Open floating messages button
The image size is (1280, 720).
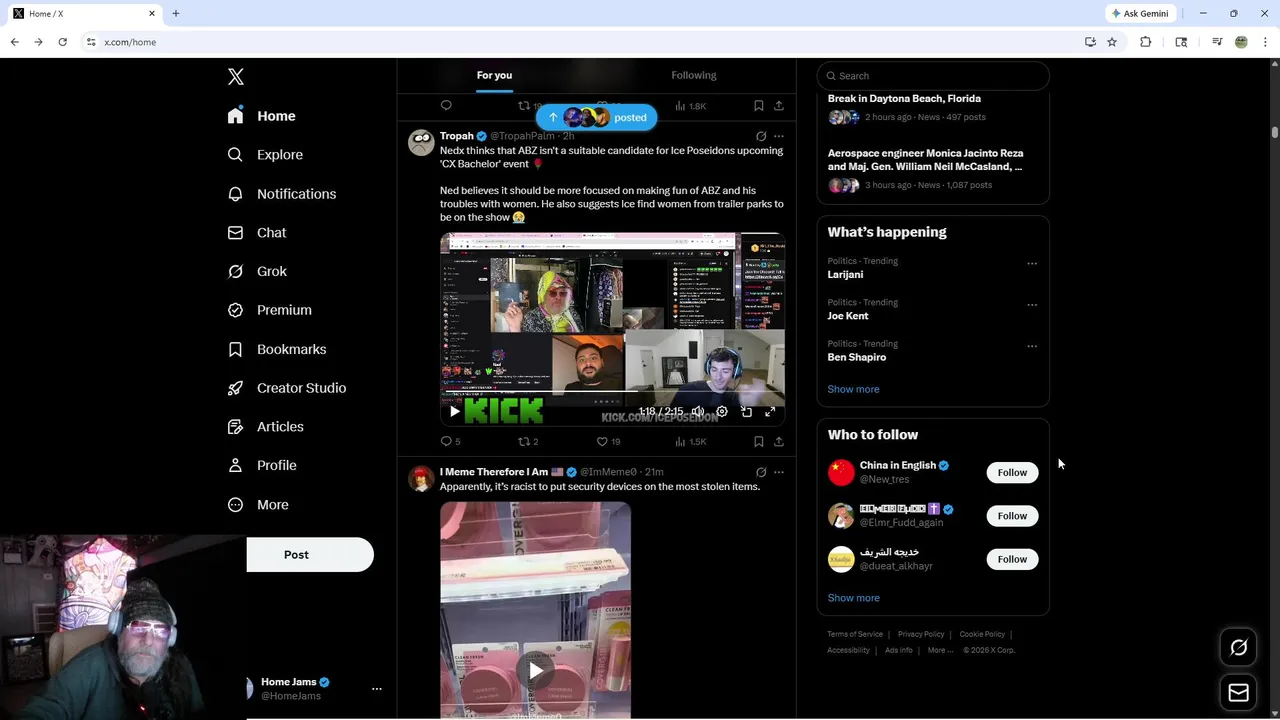click(1239, 693)
